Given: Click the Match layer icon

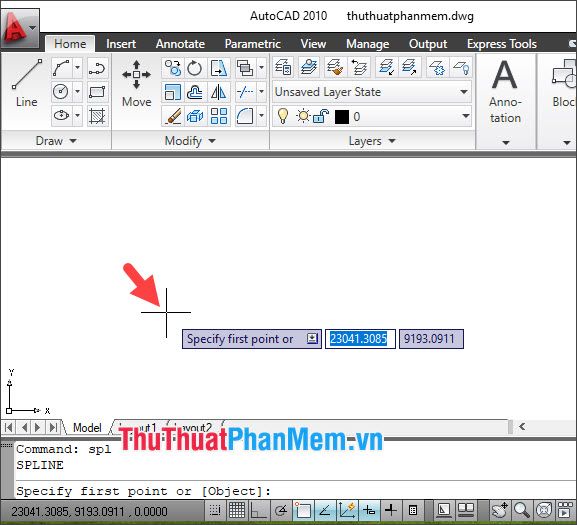Looking at the screenshot, I should (335, 67).
